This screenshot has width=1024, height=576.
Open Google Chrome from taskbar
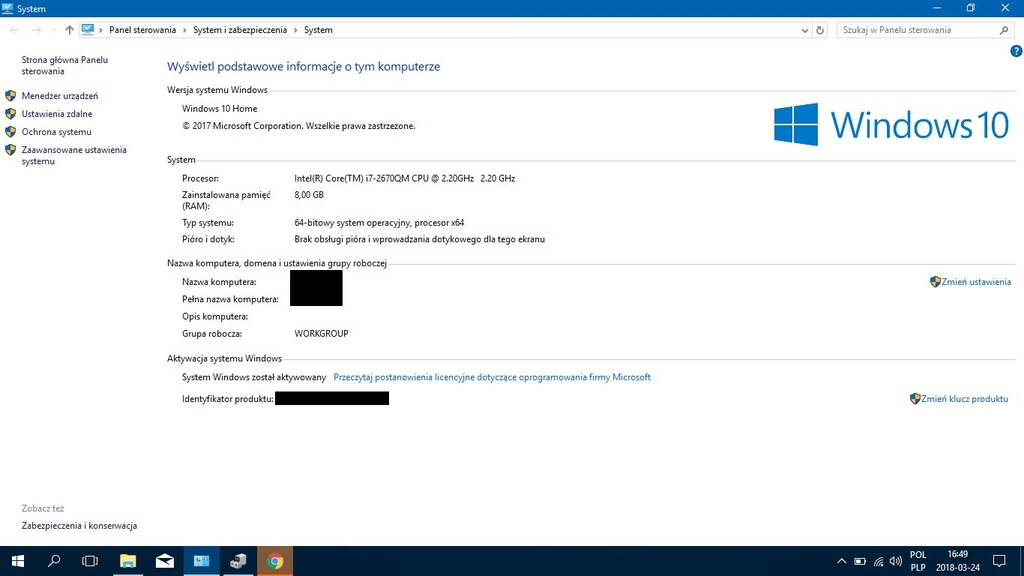click(275, 561)
